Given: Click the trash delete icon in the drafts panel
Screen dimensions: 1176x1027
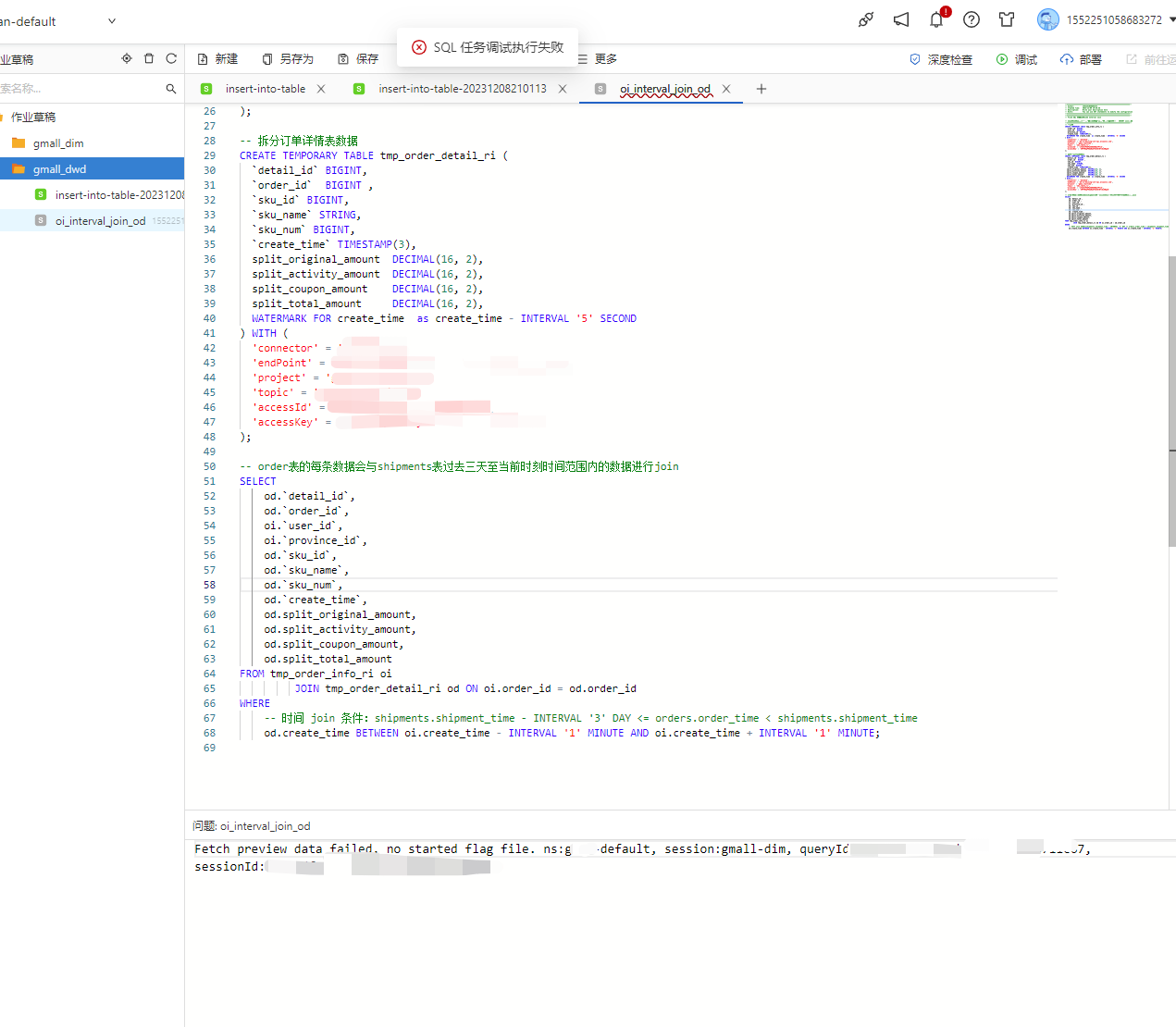Looking at the screenshot, I should point(149,58).
